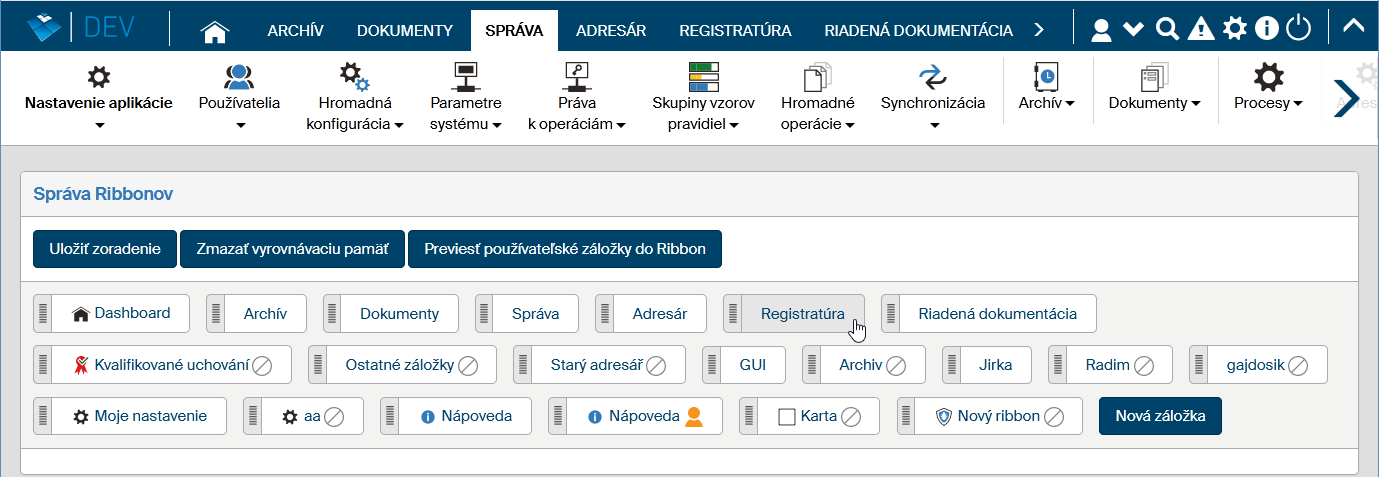The image size is (1379, 477).
Task: Switch to the Registratúra top tab
Action: [x=735, y=30]
